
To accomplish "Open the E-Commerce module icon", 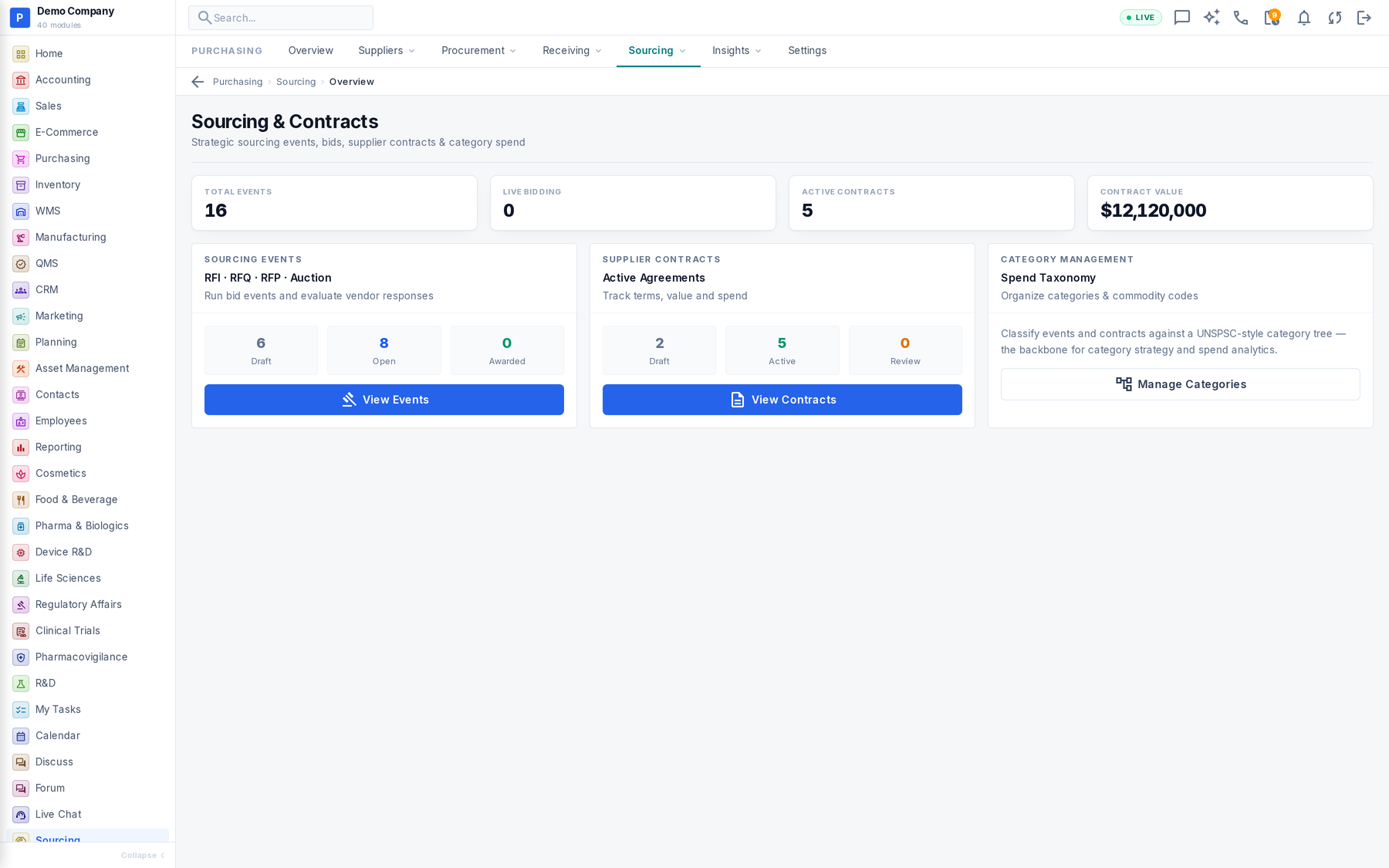I will click(21, 133).
